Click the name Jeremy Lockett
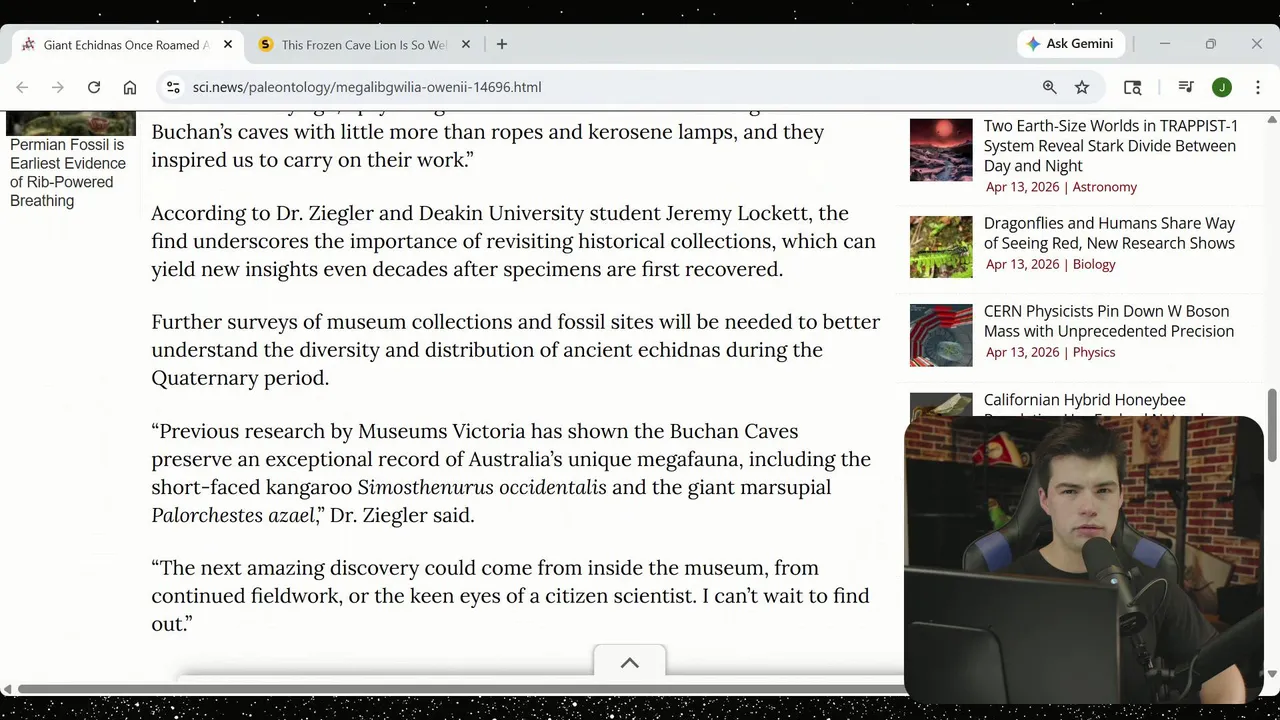 (x=739, y=214)
